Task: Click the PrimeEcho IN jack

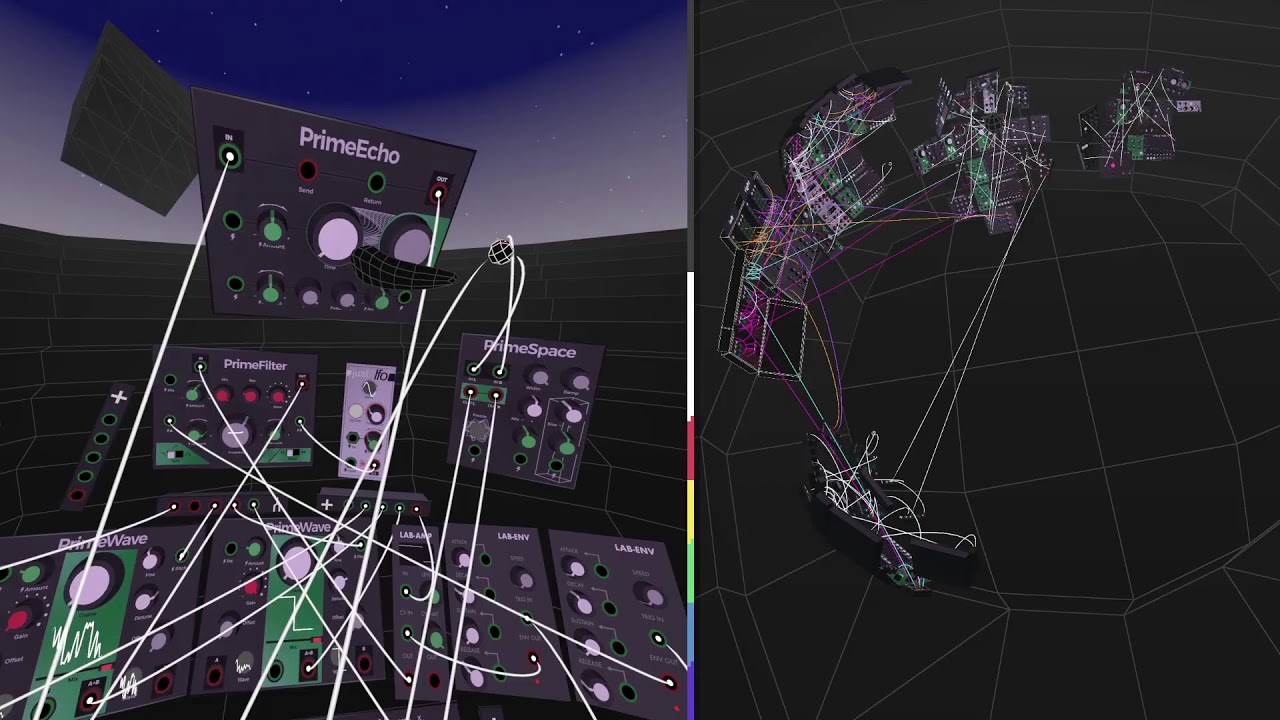Action: coord(230,156)
